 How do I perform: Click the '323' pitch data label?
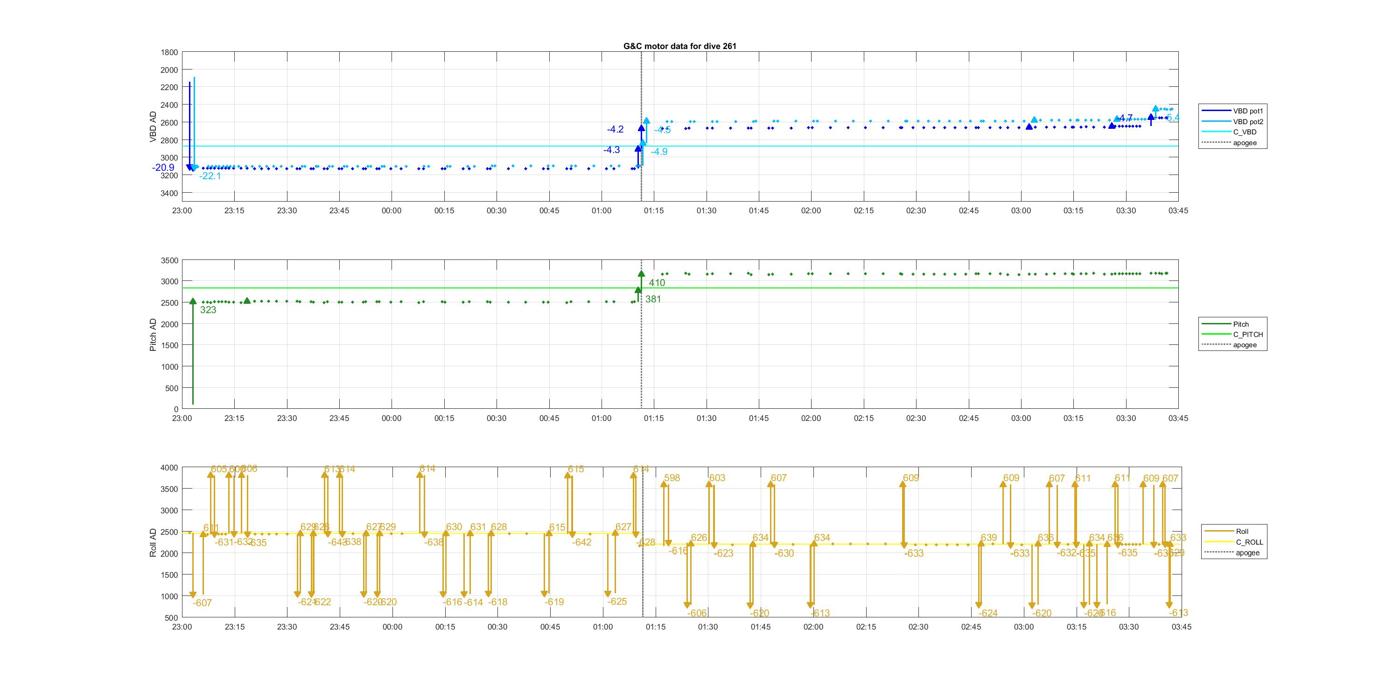pyautogui.click(x=208, y=310)
